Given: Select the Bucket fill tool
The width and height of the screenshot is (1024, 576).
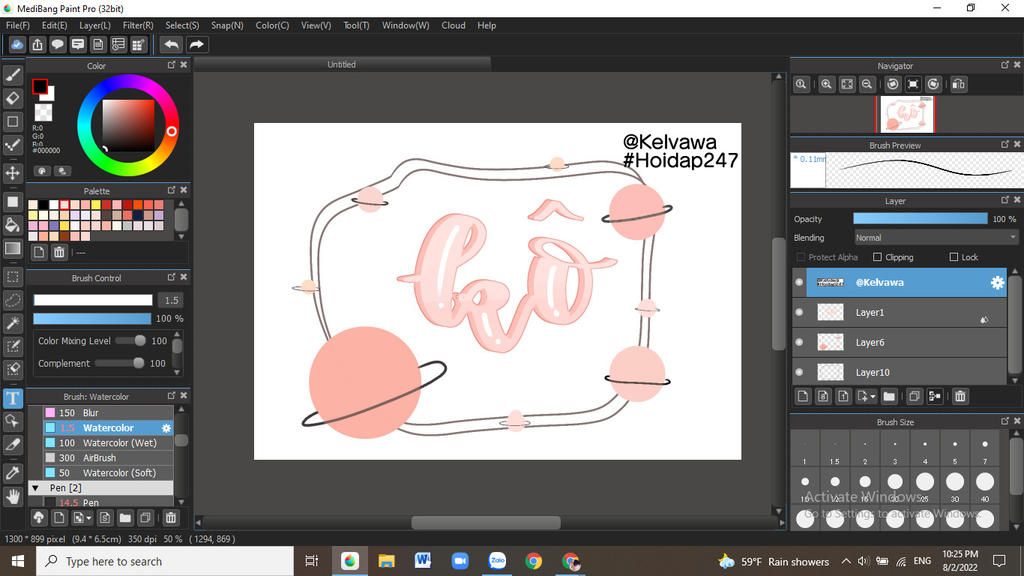Looking at the screenshot, I should 12,225.
